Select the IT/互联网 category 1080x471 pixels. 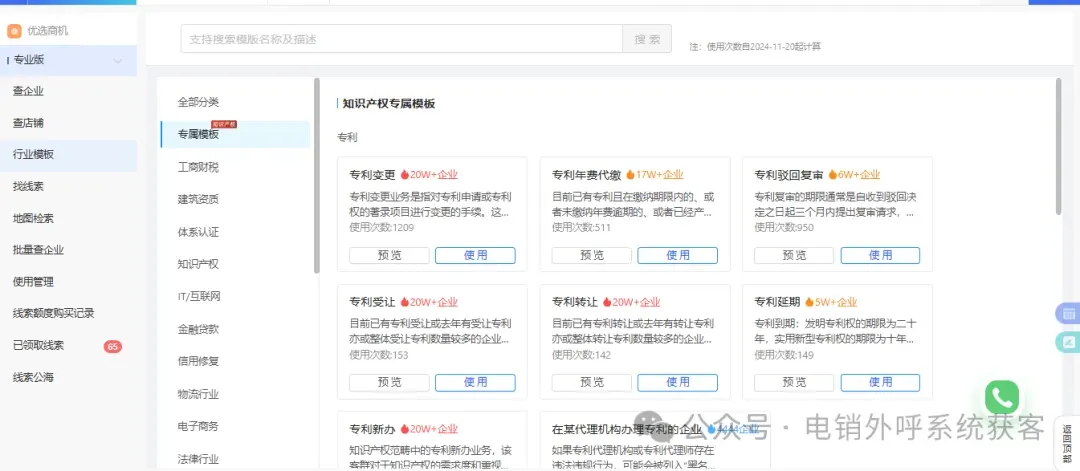pyautogui.click(x=199, y=297)
